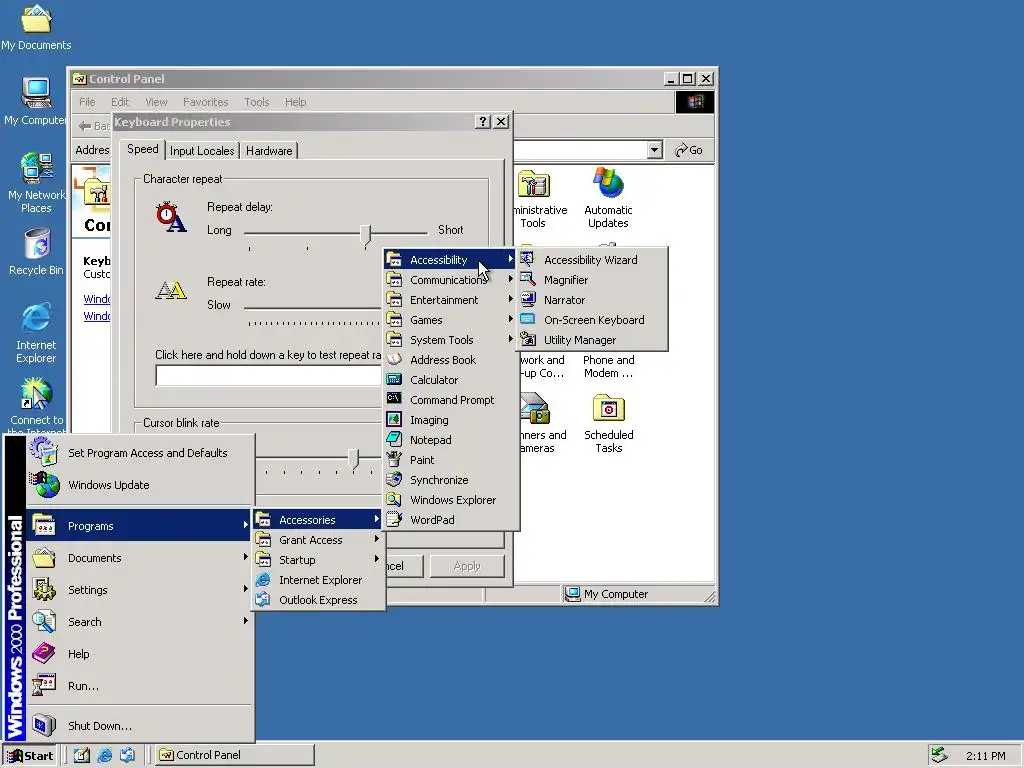Viewport: 1024px width, 768px height.
Task: Open Address Book in Accessories
Action: (451, 360)
